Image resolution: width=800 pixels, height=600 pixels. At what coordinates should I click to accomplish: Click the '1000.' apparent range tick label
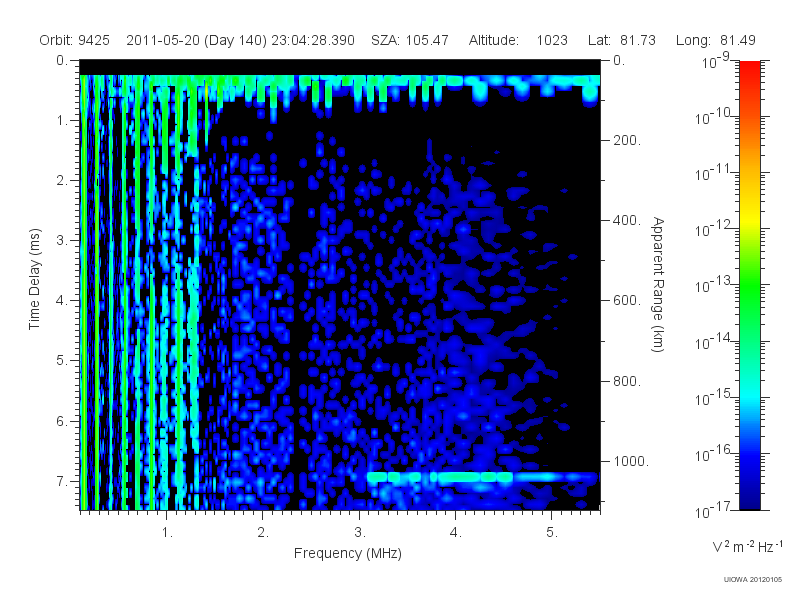631,461
